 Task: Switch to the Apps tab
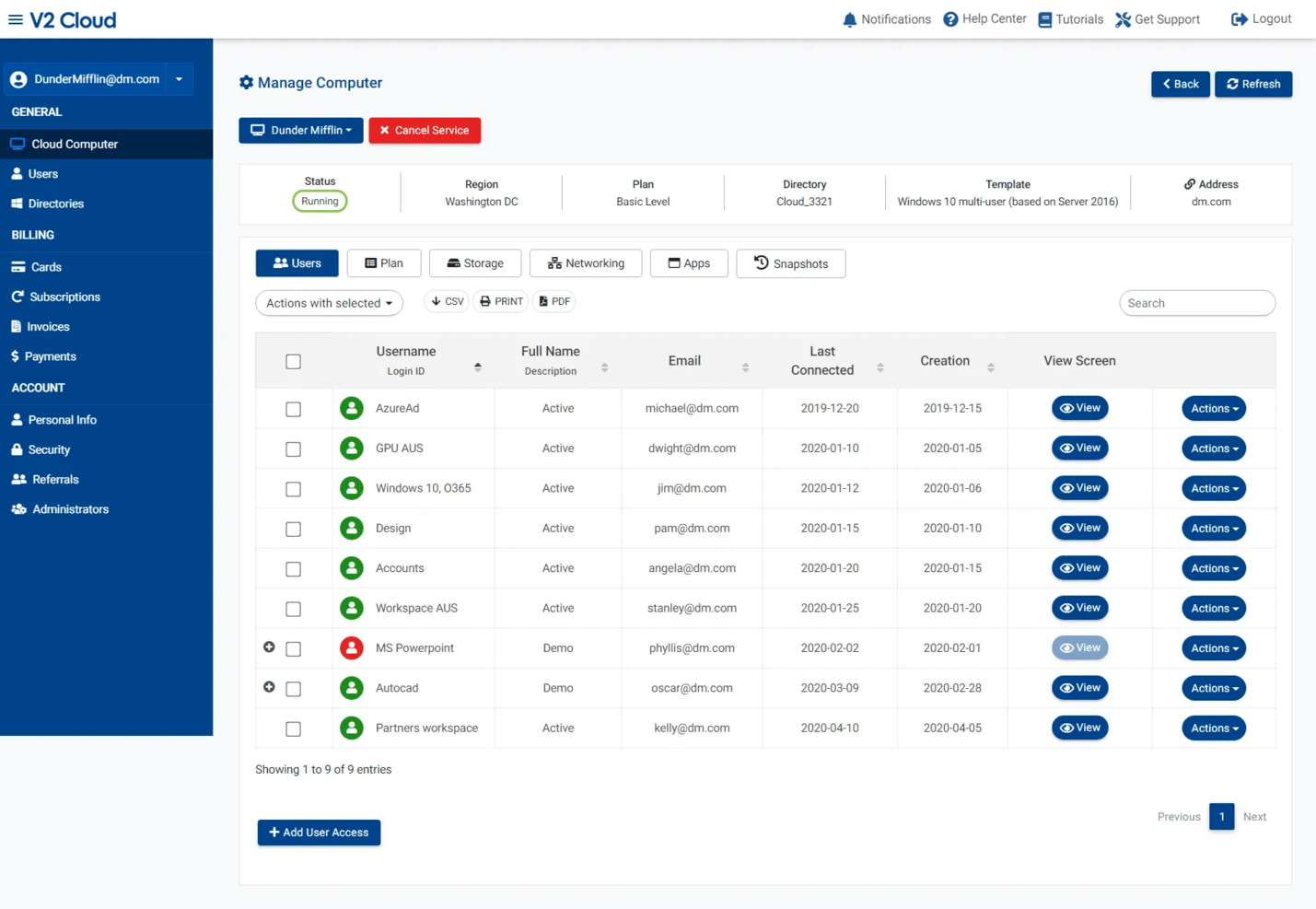688,263
